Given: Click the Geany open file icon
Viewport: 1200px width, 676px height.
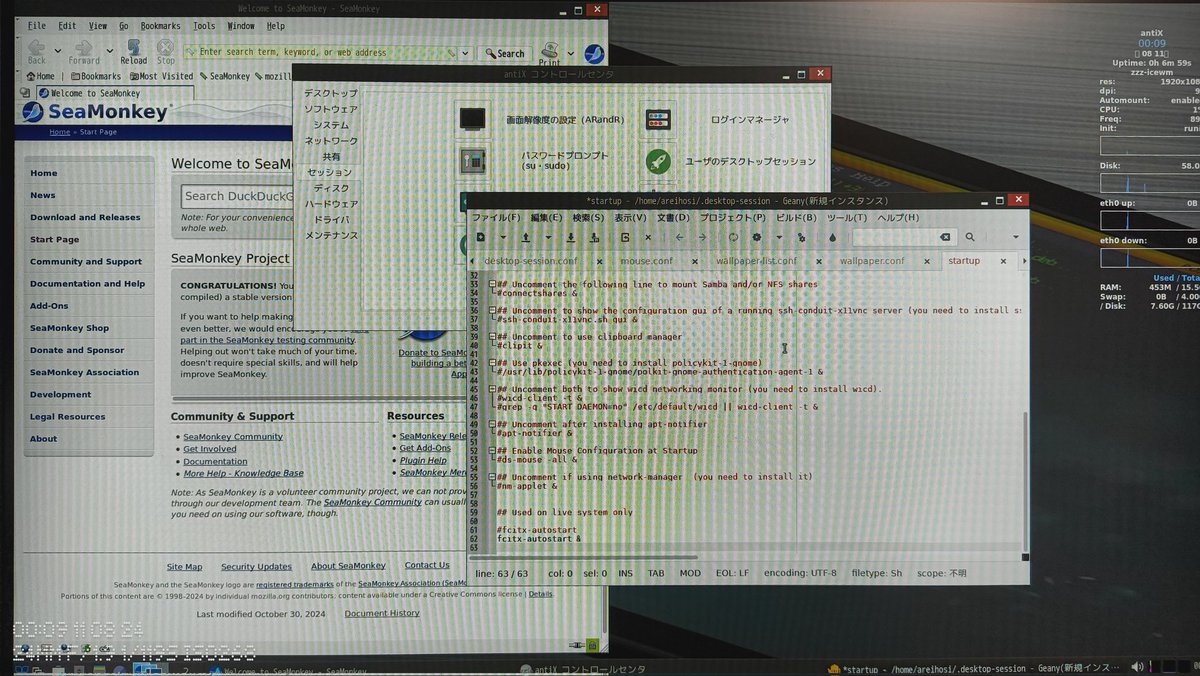Looking at the screenshot, I should click(526, 237).
